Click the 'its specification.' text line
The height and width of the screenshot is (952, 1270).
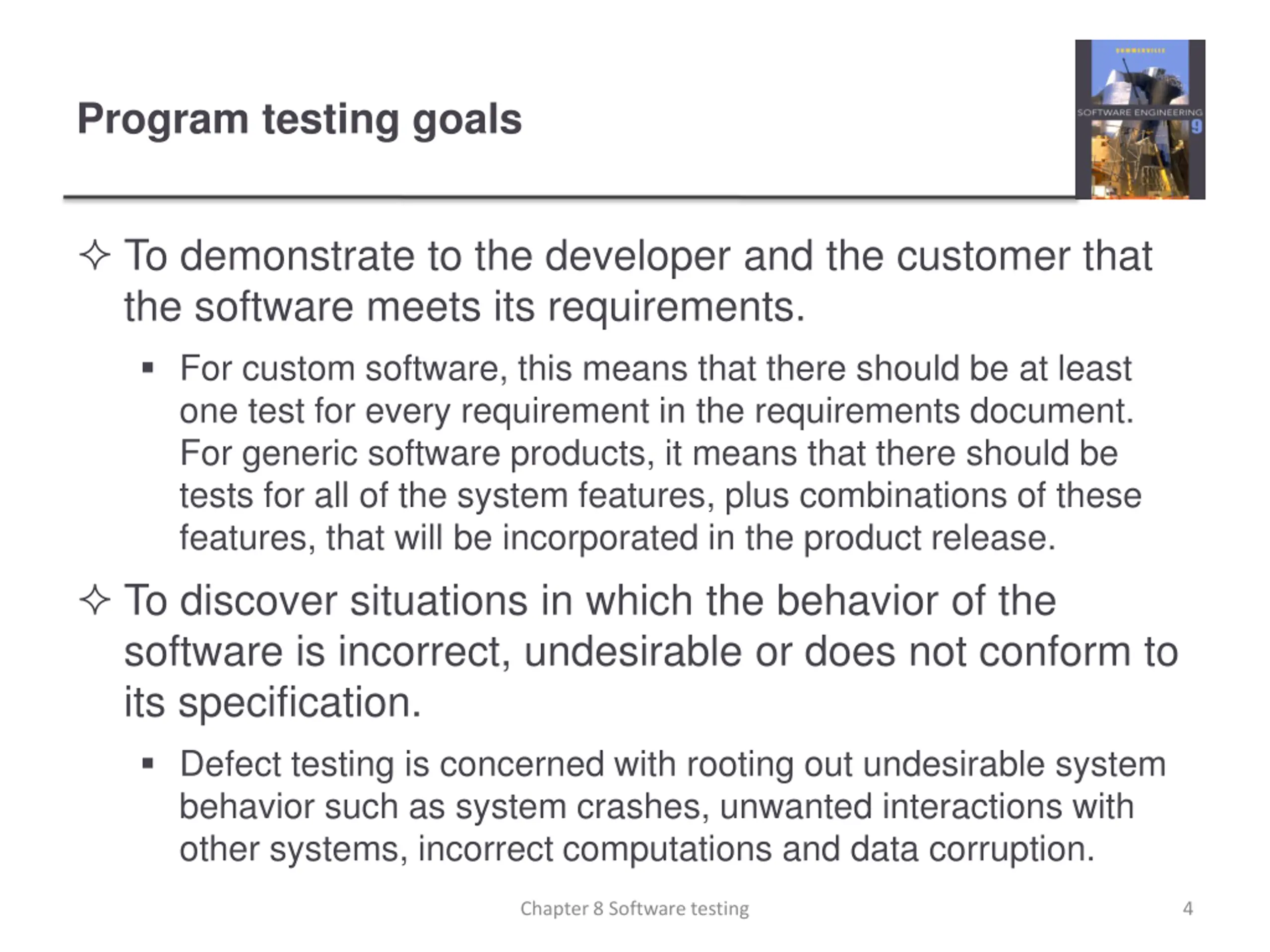[x=273, y=703]
